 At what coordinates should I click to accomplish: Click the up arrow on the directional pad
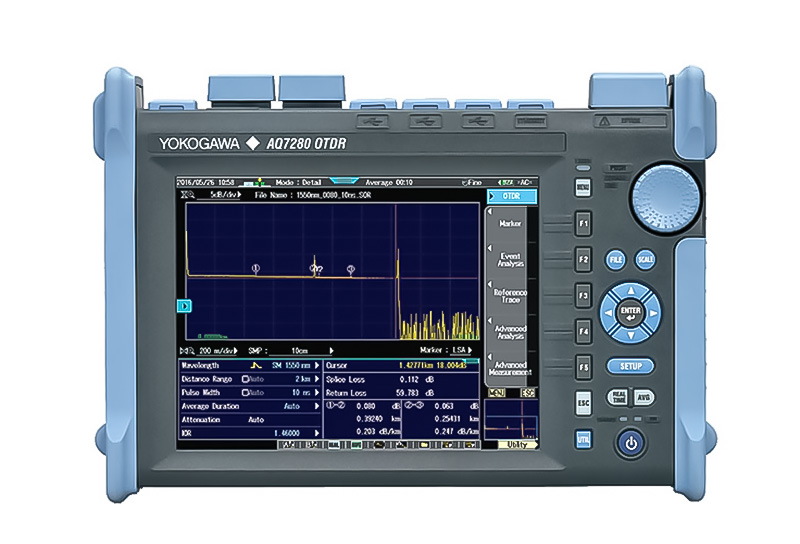point(631,290)
